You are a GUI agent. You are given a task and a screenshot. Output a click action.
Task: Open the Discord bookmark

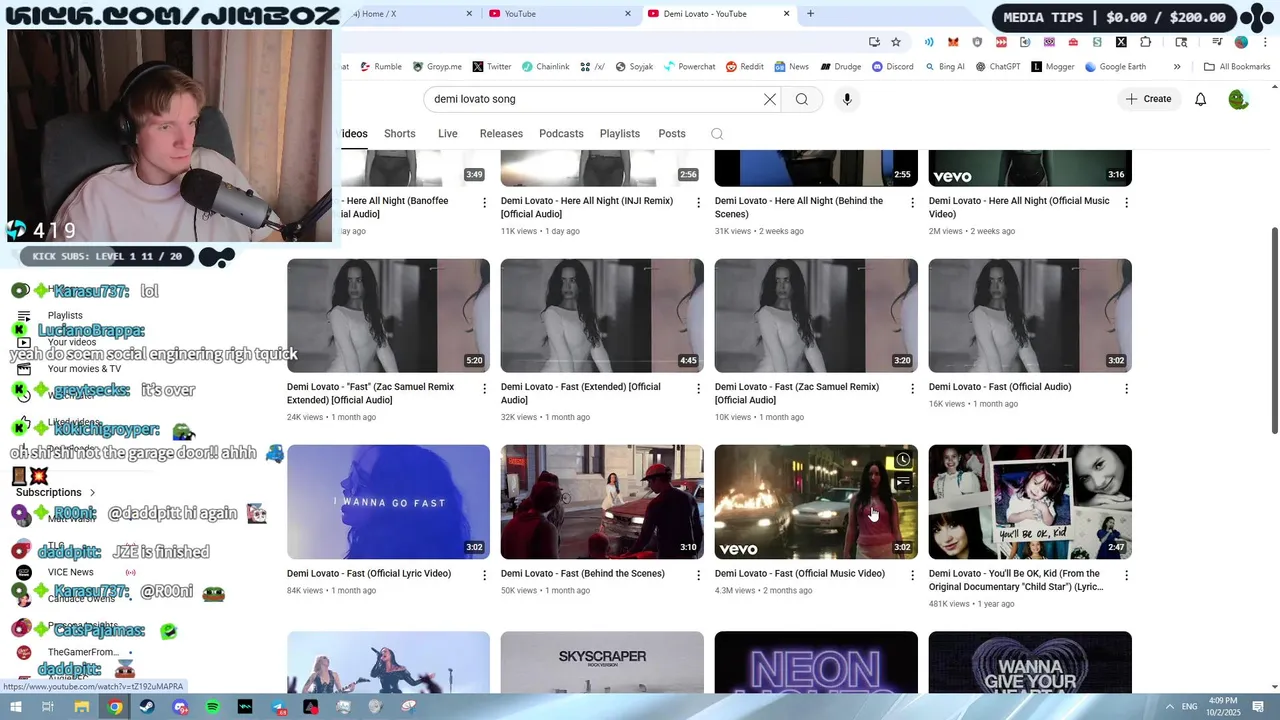tap(893, 67)
